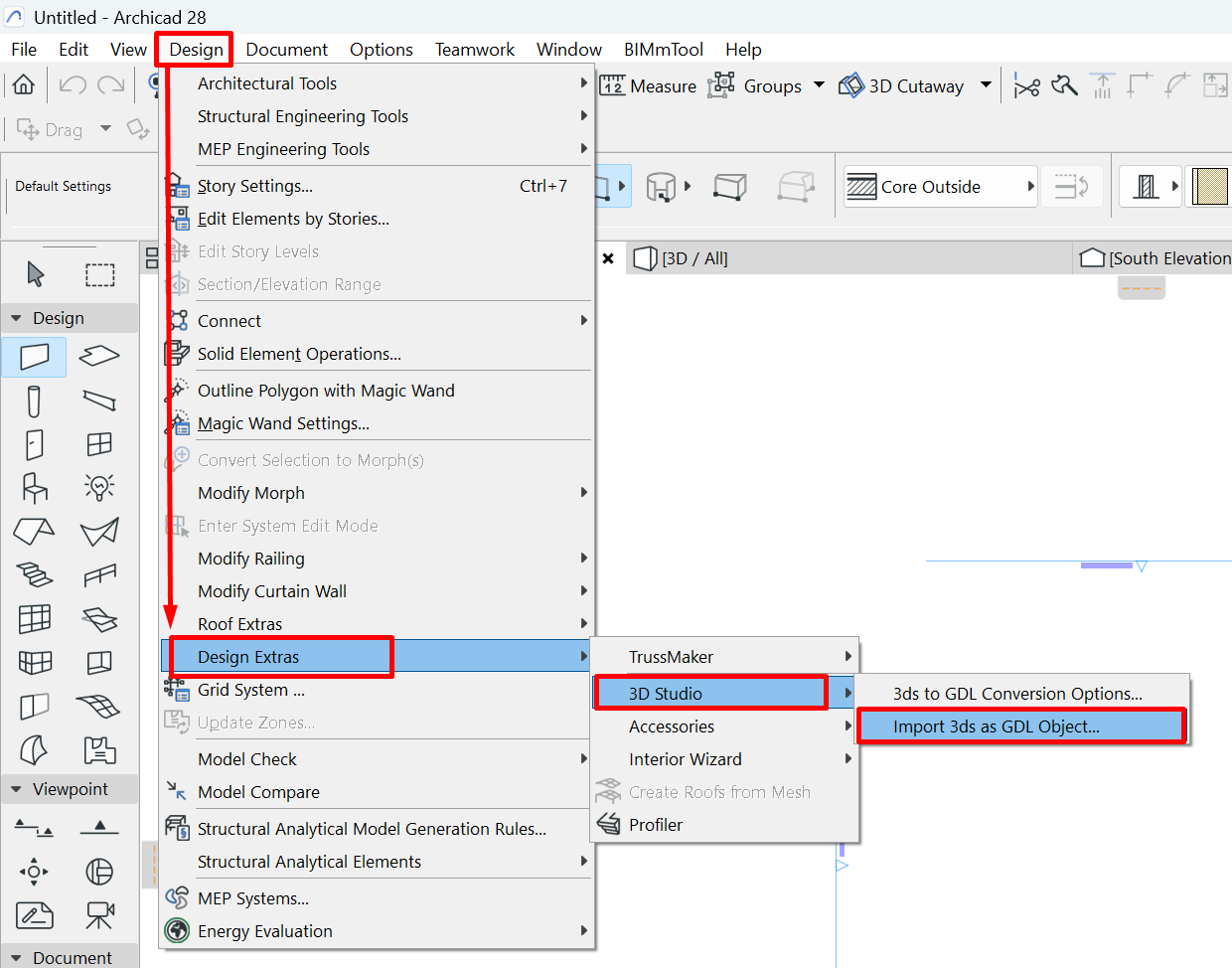Select the Wall tool in toolbox

pyautogui.click(x=35, y=357)
